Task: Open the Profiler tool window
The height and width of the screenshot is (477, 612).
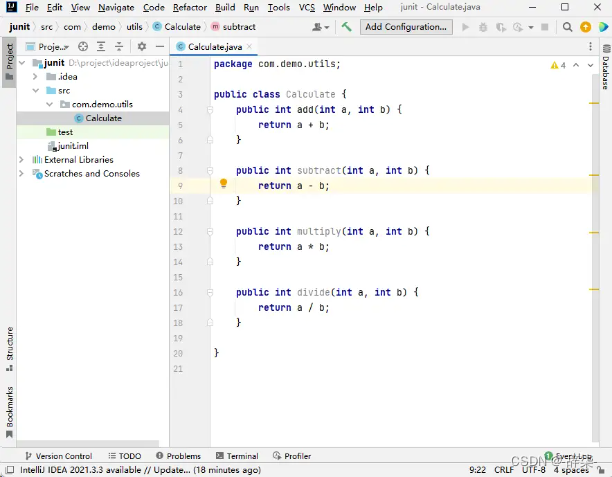Action: point(292,456)
